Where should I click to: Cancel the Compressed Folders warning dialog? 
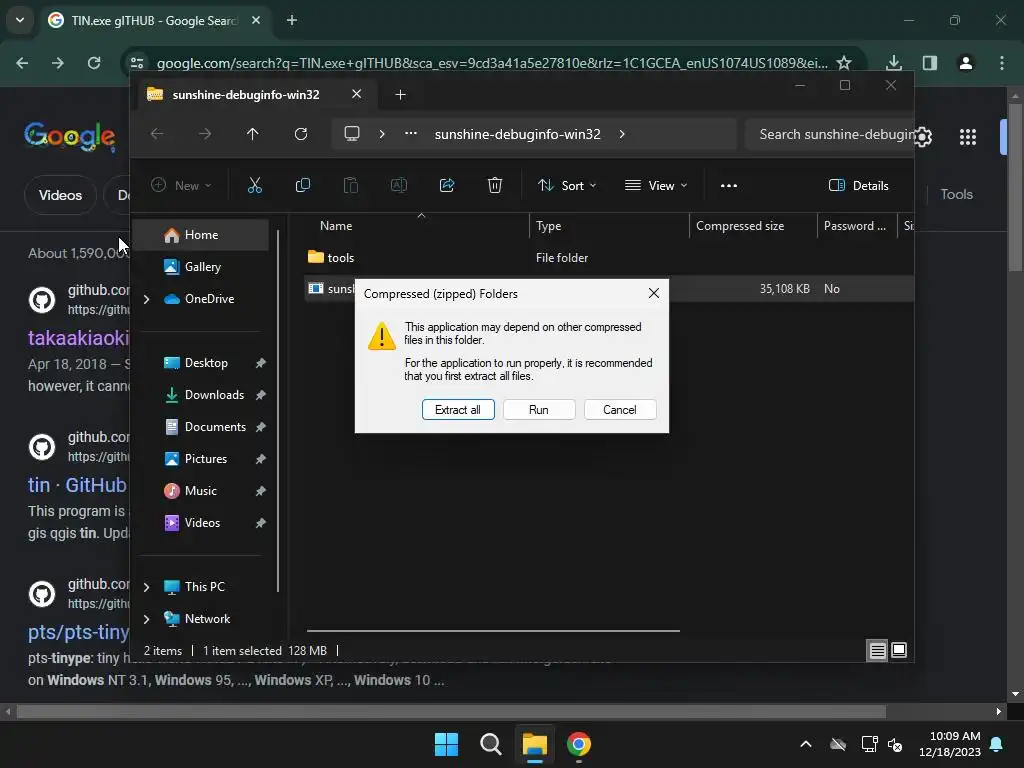tap(620, 409)
